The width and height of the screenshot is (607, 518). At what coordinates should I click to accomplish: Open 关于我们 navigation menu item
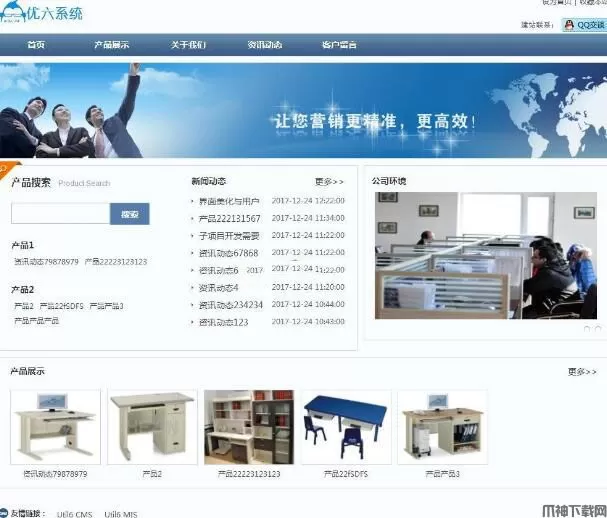[189, 45]
